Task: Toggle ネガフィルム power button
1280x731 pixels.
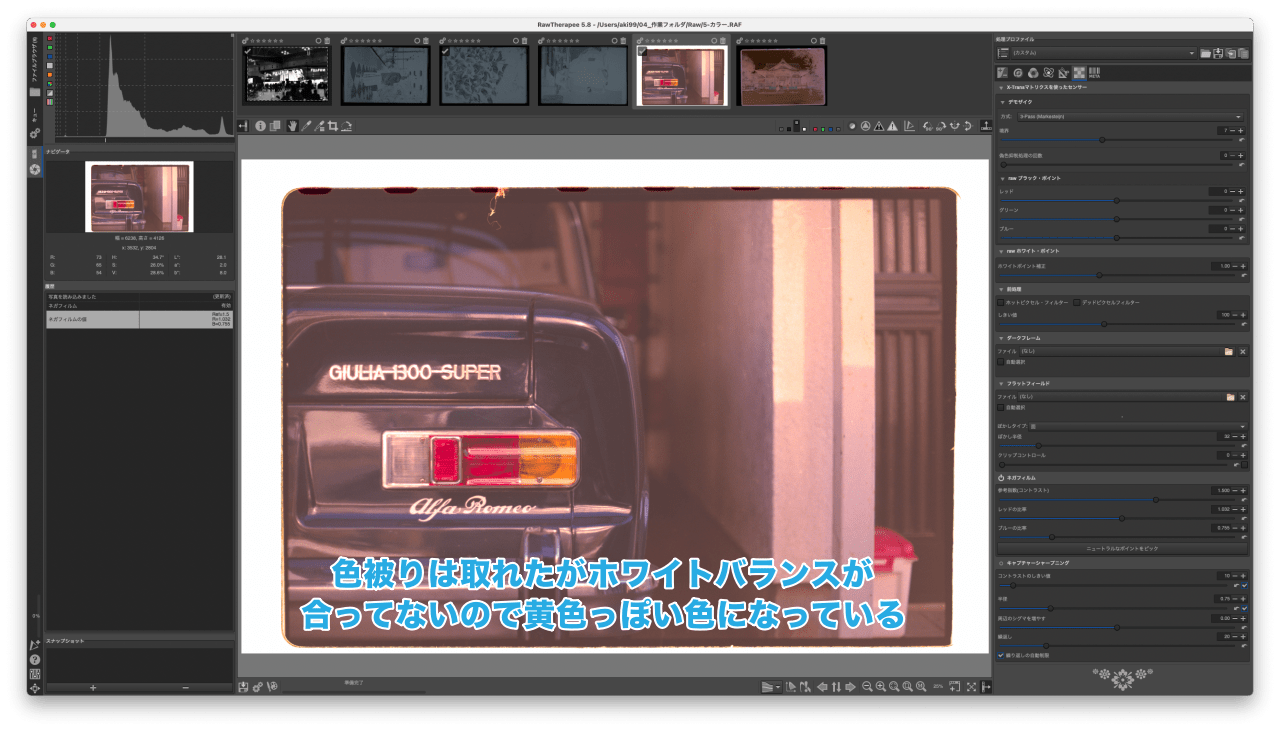Action: click(1001, 478)
